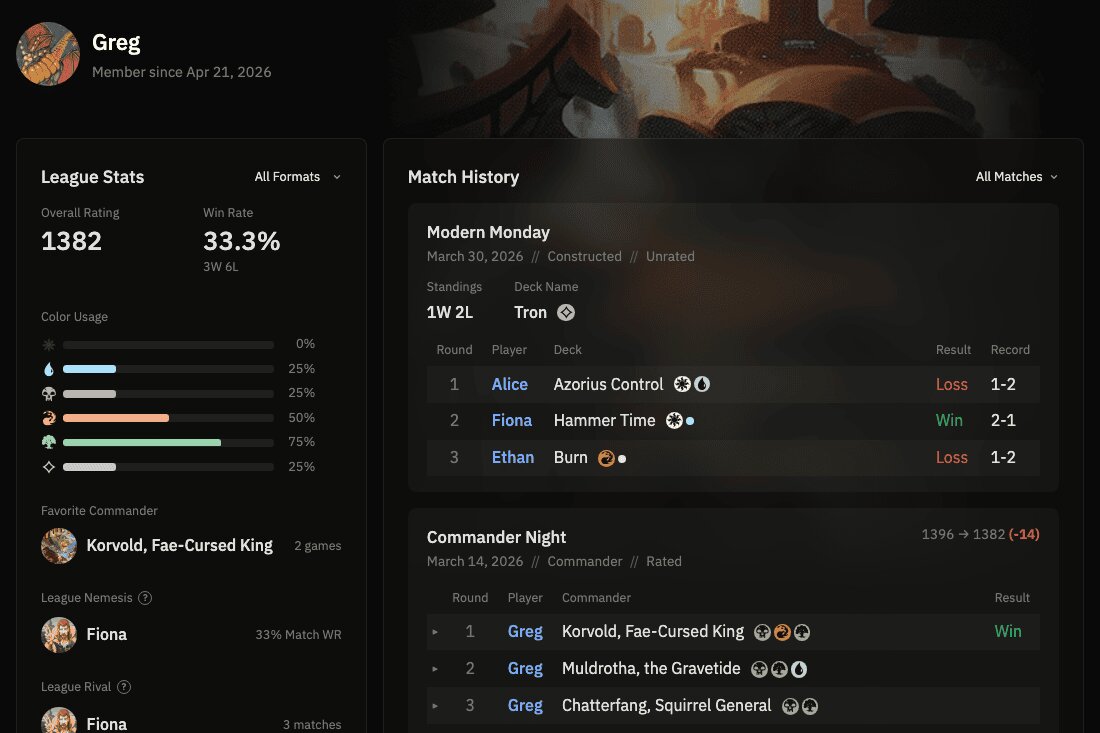Click green mana icon beside Chatterfang

pos(810,706)
